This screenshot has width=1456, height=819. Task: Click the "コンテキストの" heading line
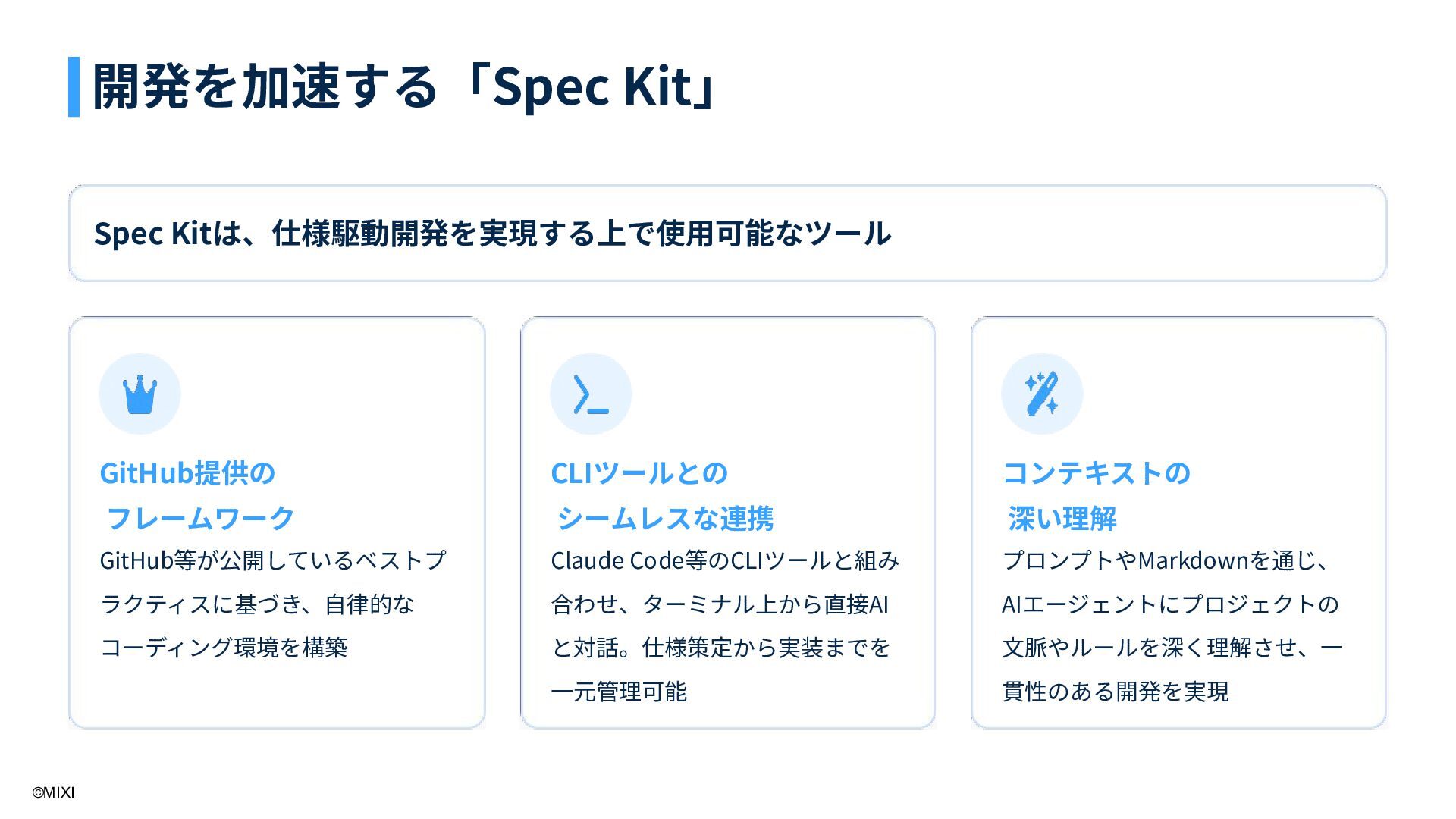click(1097, 473)
